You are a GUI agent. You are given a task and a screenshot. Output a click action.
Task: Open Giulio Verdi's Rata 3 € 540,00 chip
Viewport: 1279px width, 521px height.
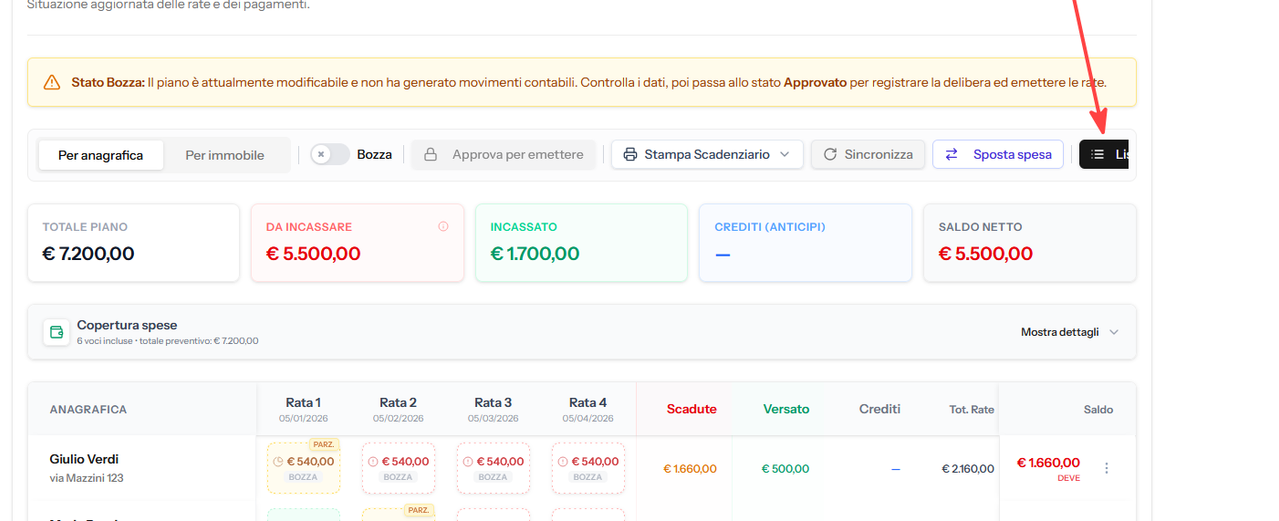tap(493, 468)
